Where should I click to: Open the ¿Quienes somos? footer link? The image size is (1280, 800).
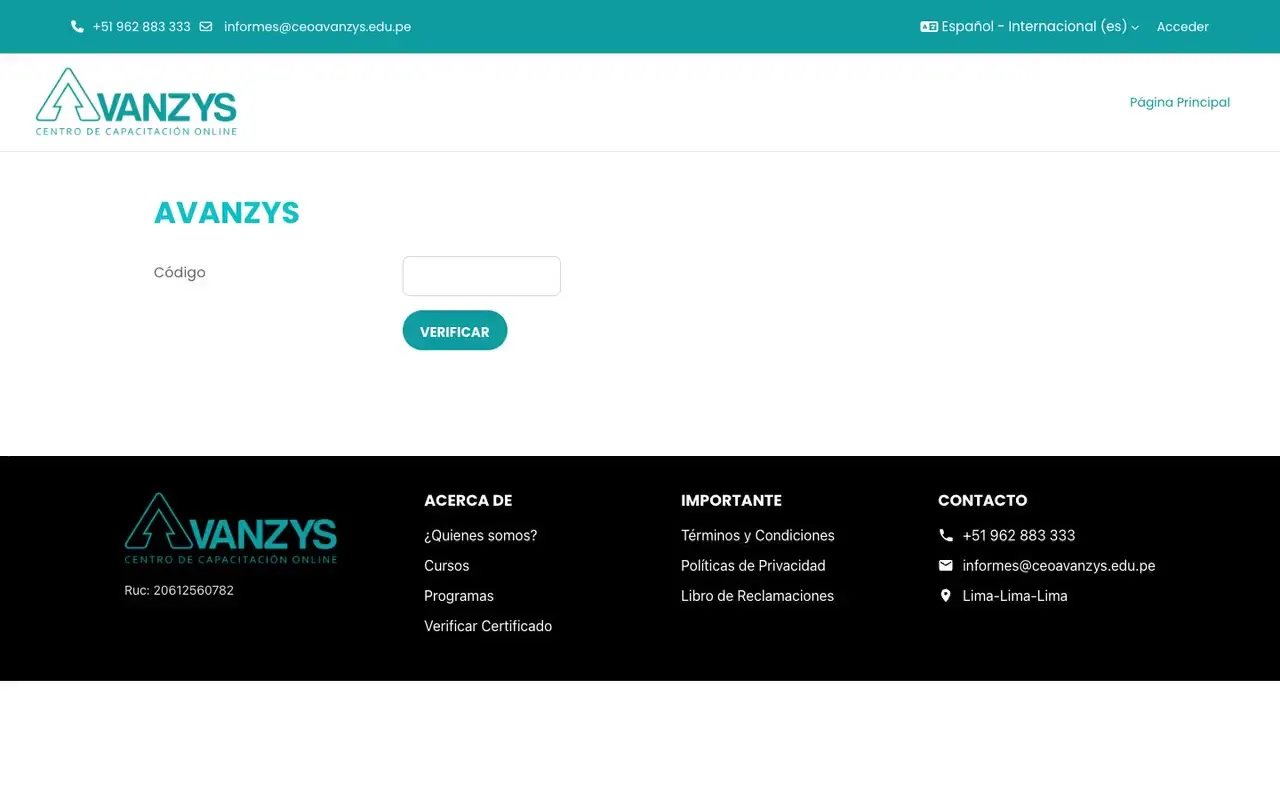coord(481,536)
